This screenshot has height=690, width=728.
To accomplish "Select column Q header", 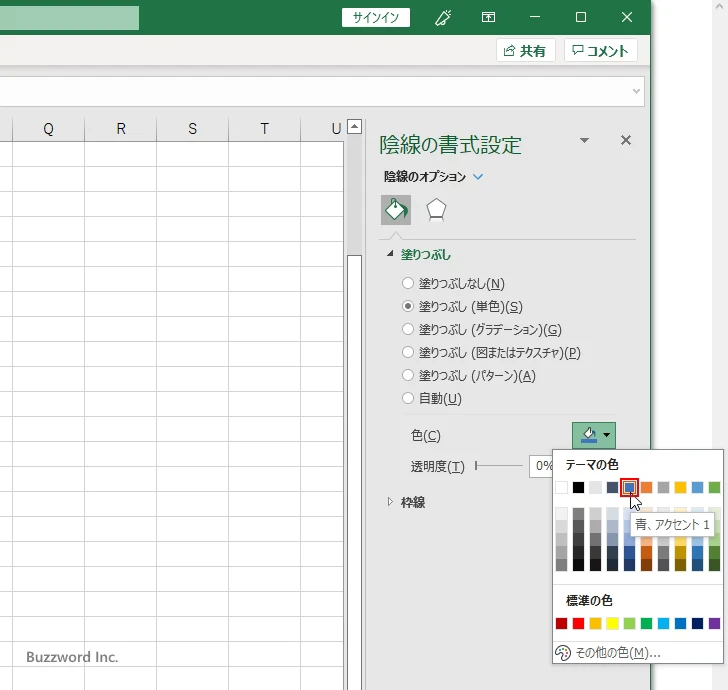I will [48, 129].
